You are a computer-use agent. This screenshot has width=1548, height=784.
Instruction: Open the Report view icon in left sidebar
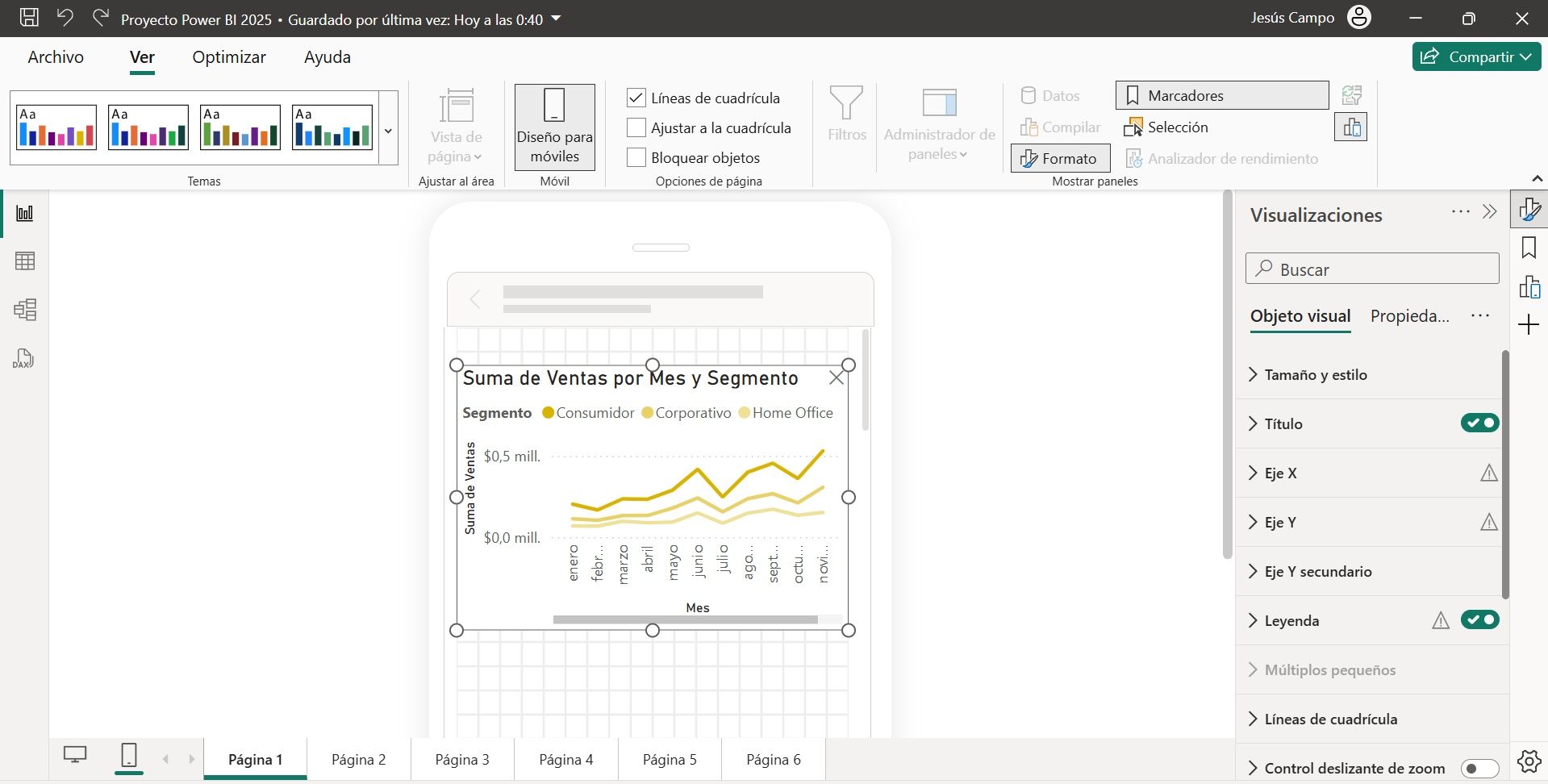click(25, 213)
